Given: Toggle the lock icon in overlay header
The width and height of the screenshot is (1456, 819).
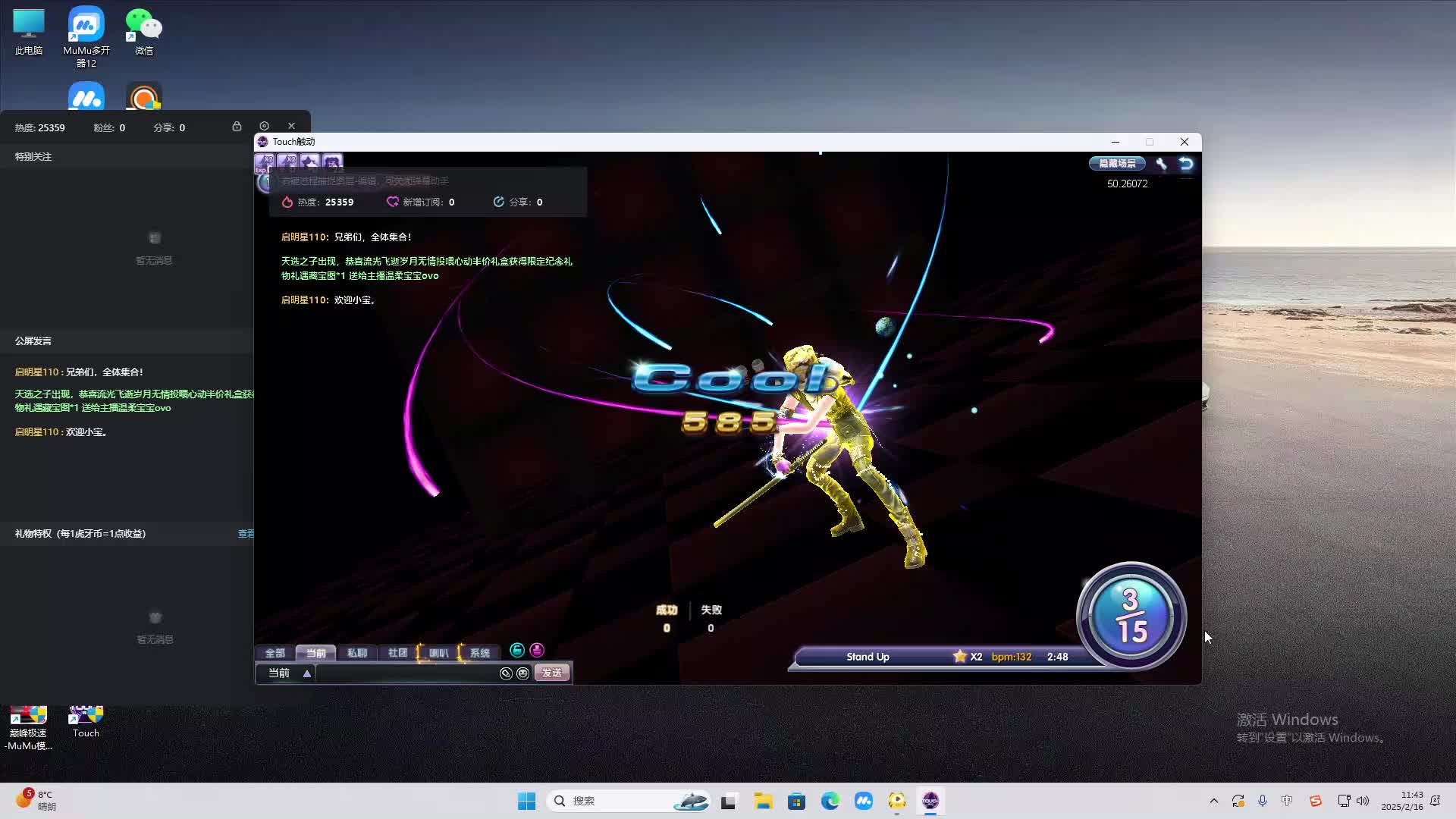Looking at the screenshot, I should coord(237,126).
